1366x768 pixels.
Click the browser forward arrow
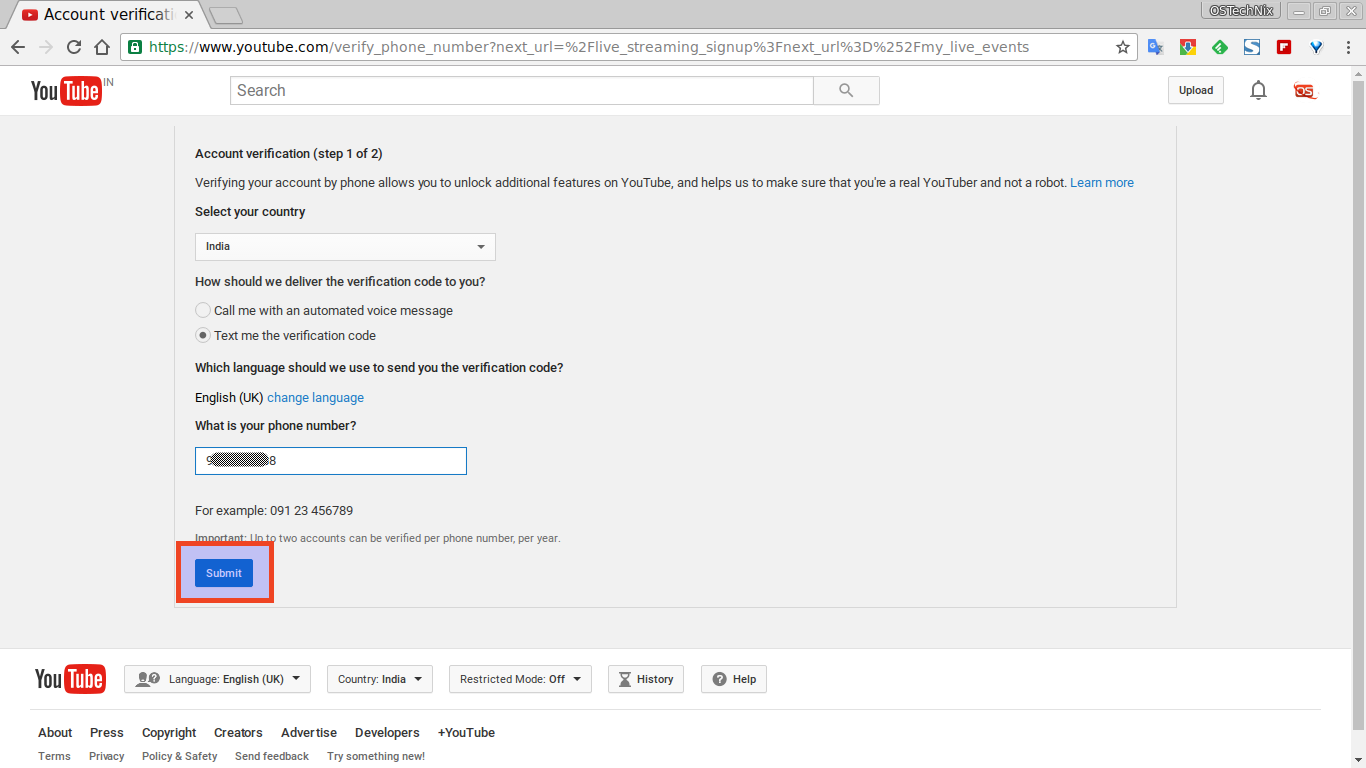[x=46, y=47]
